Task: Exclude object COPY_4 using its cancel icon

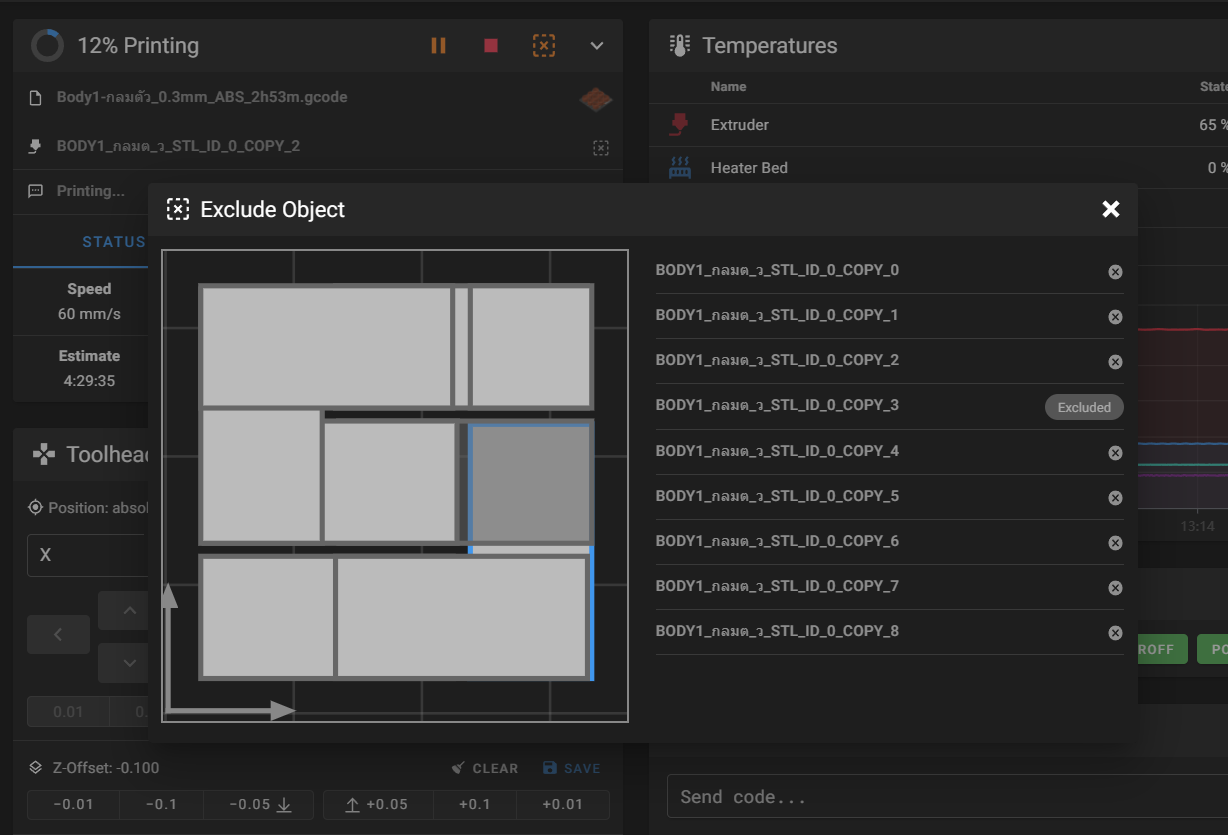Action: (1115, 453)
